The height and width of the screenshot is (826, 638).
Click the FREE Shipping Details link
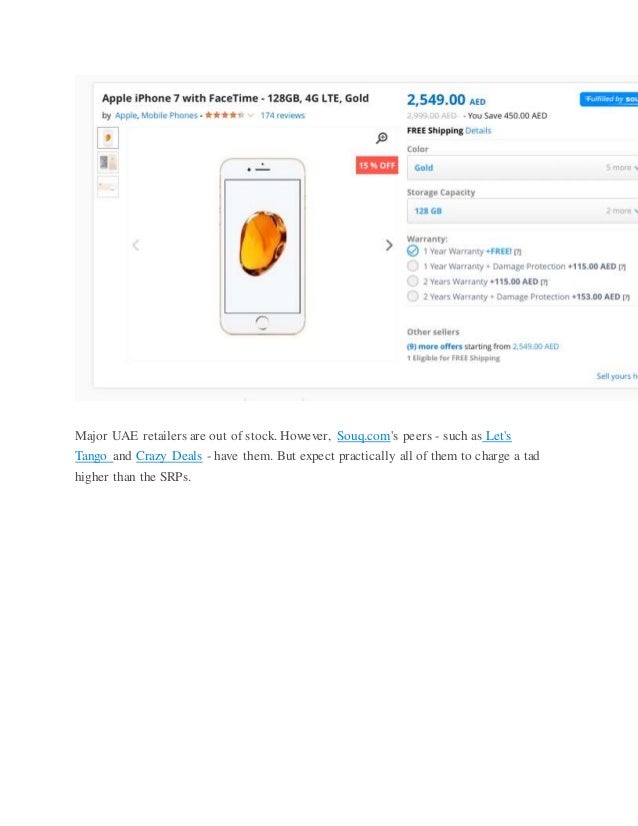pos(478,131)
